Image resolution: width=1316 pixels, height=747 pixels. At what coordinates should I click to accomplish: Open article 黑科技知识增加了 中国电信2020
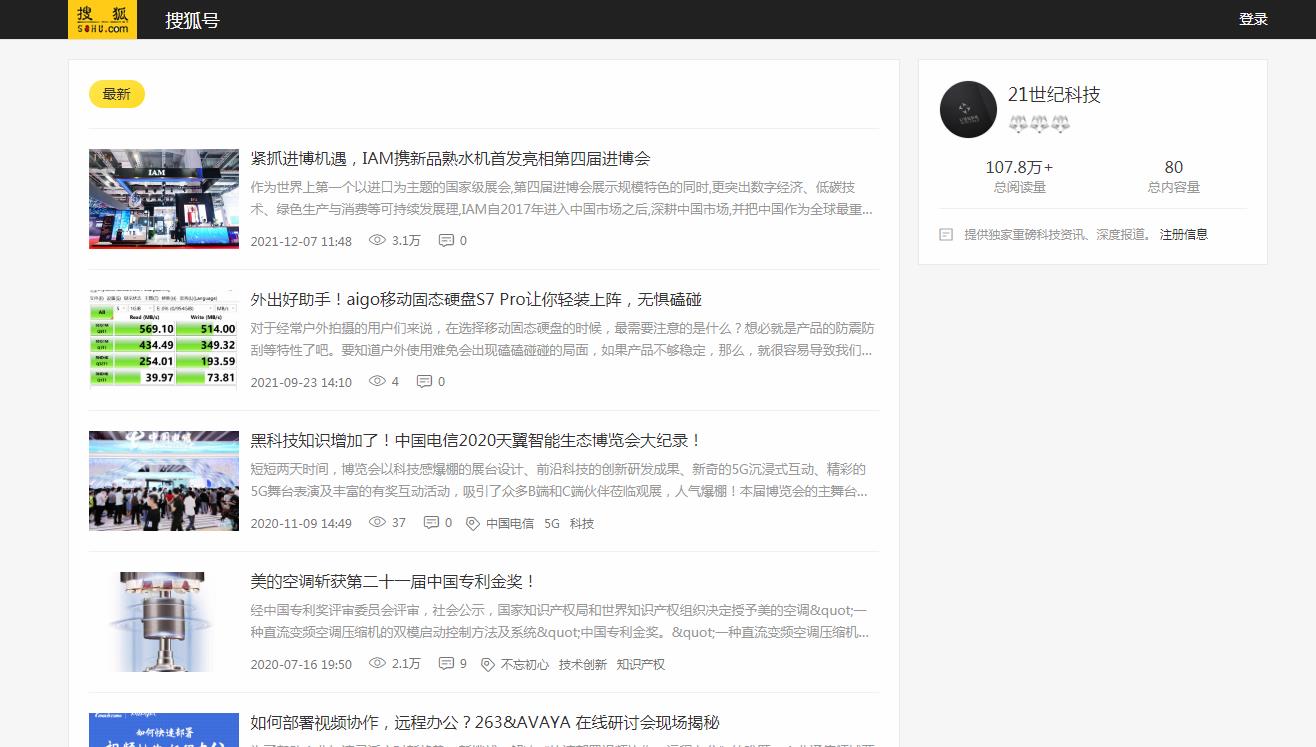(477, 440)
